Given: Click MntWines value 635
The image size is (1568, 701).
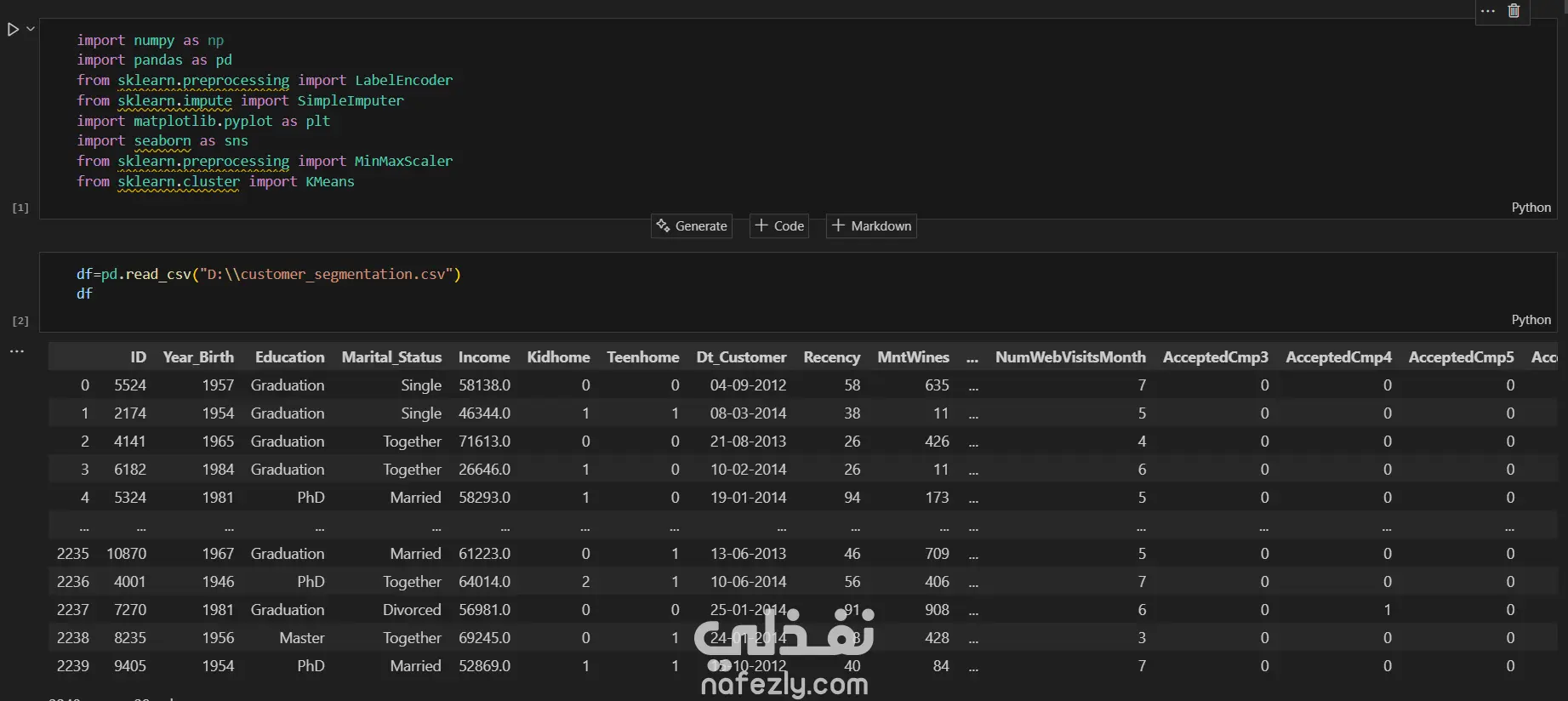Looking at the screenshot, I should coord(937,385).
